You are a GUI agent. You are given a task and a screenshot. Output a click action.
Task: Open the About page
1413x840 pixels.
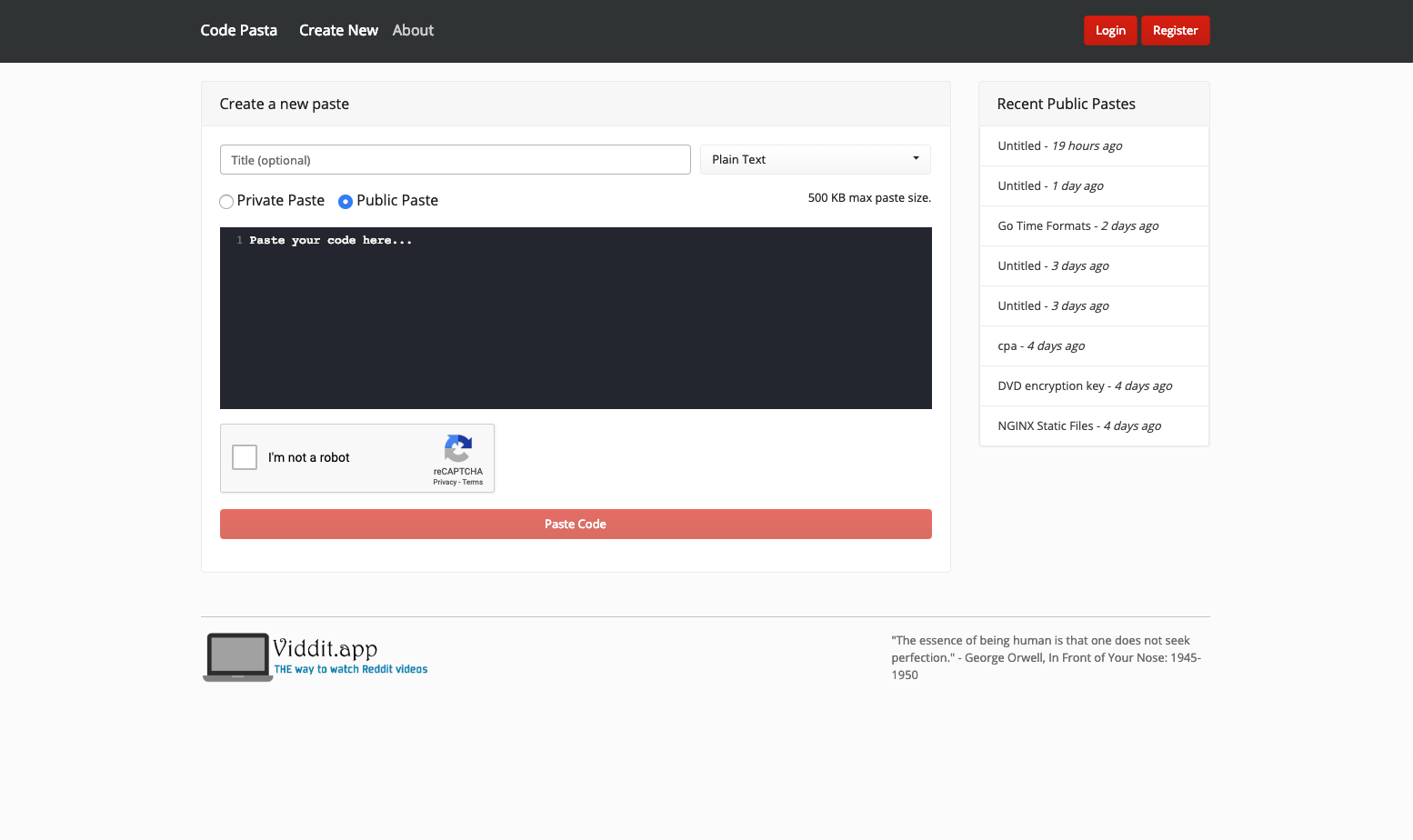413,30
